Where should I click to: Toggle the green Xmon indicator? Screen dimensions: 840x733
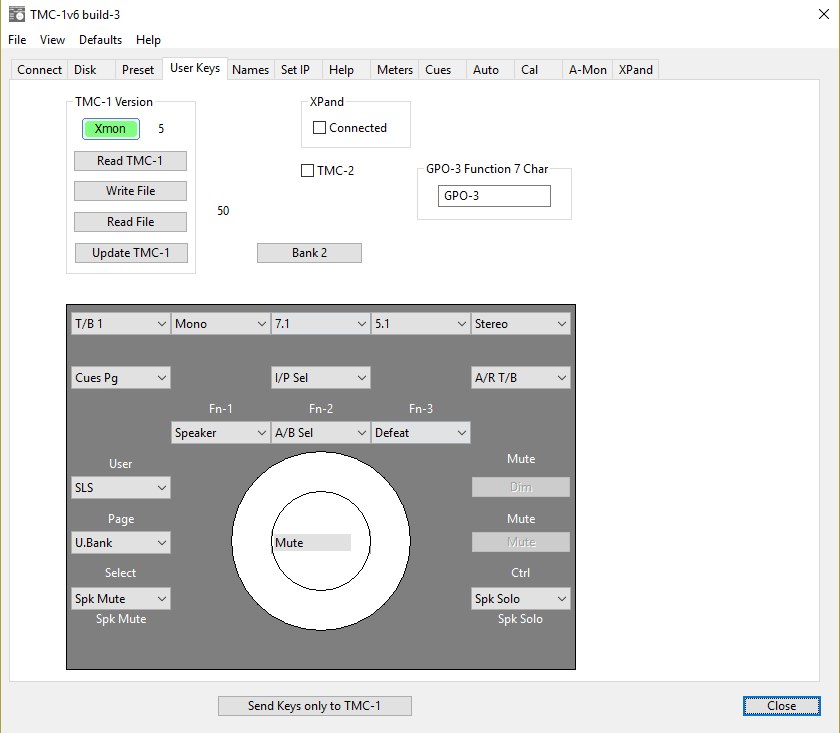(110, 128)
